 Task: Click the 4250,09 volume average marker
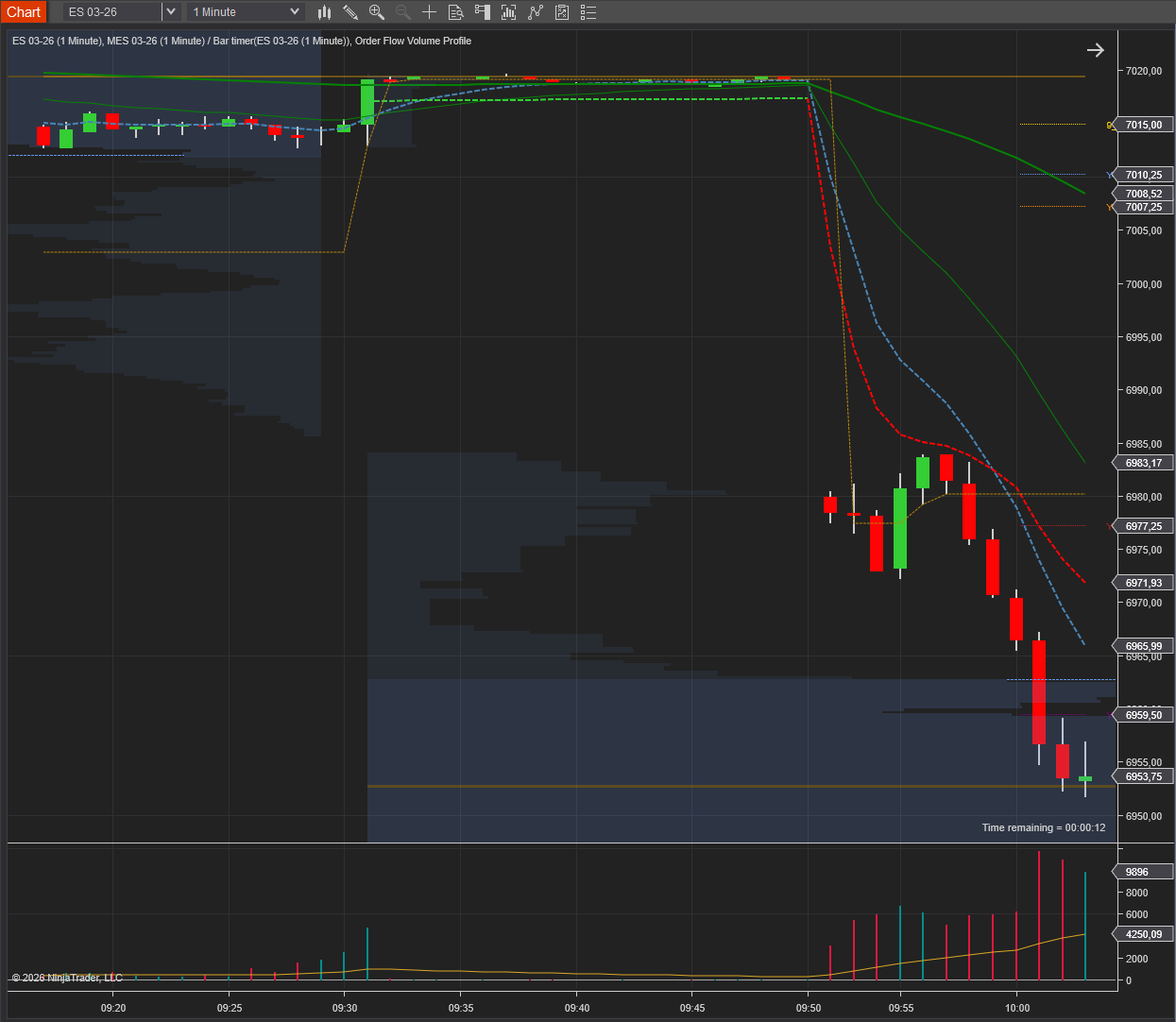click(x=1144, y=934)
